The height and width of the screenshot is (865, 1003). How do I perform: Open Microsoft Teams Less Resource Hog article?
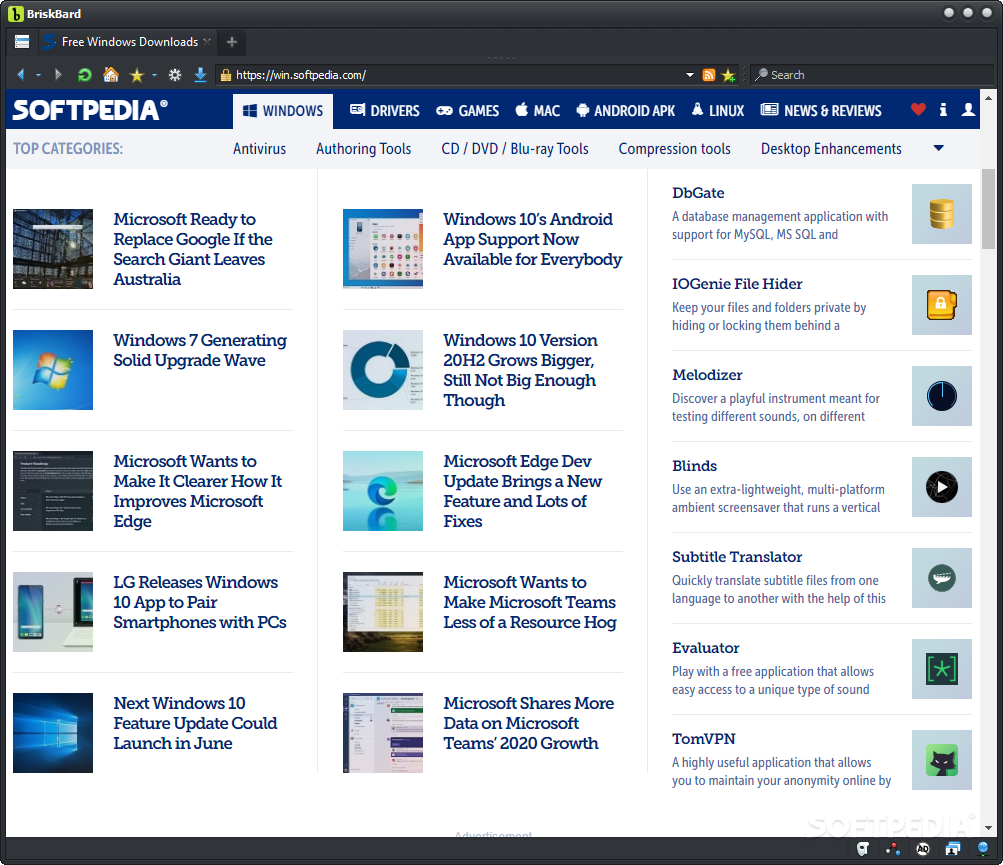(530, 602)
